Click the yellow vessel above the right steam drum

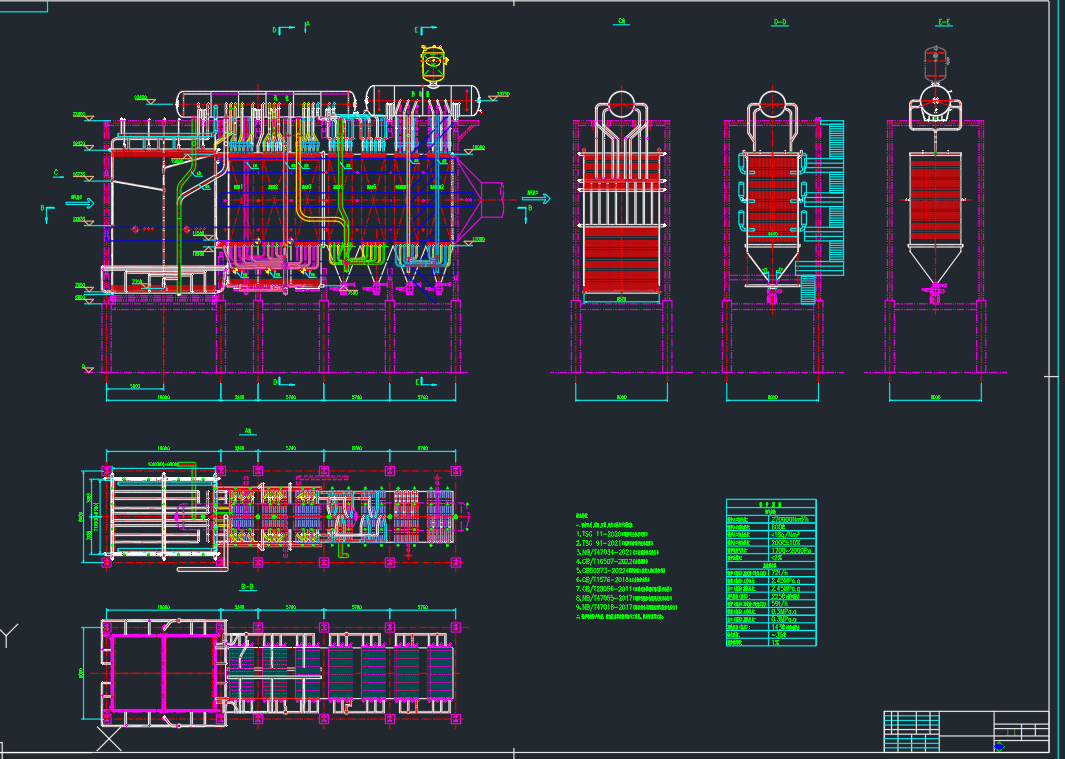[433, 62]
